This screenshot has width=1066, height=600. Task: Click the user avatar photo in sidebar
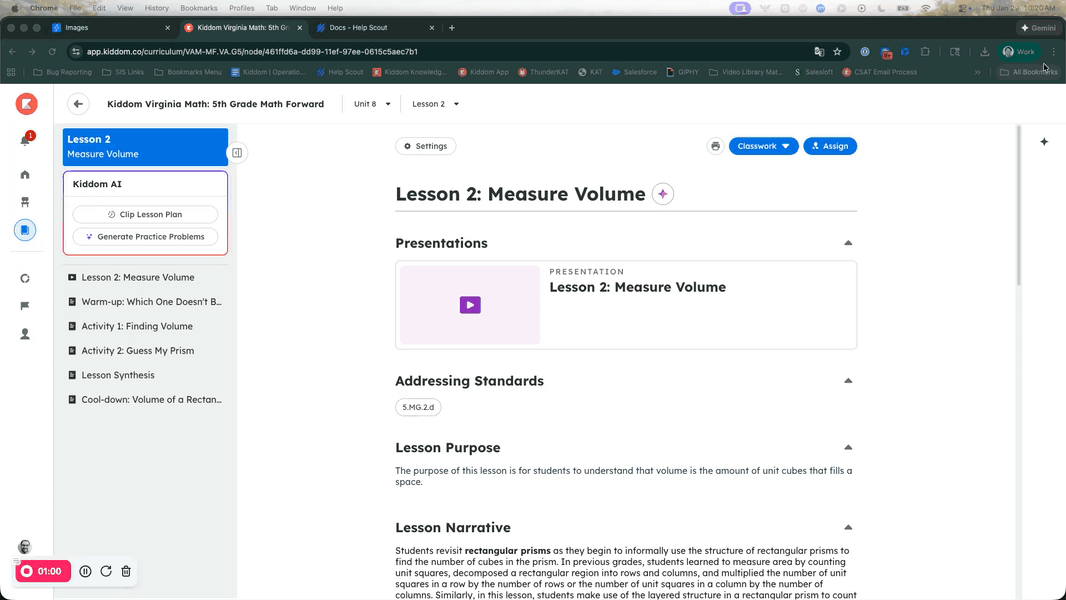(24, 547)
